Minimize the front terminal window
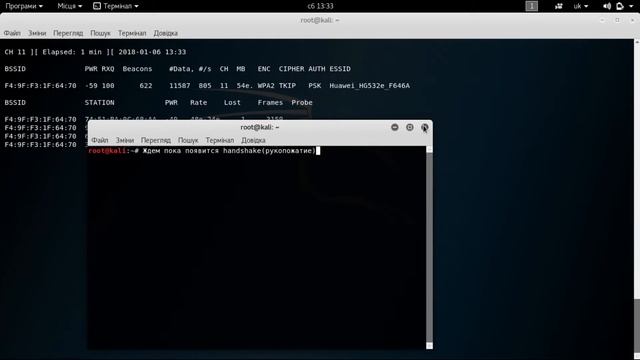Image resolution: width=640 pixels, height=360 pixels. pos(394,127)
